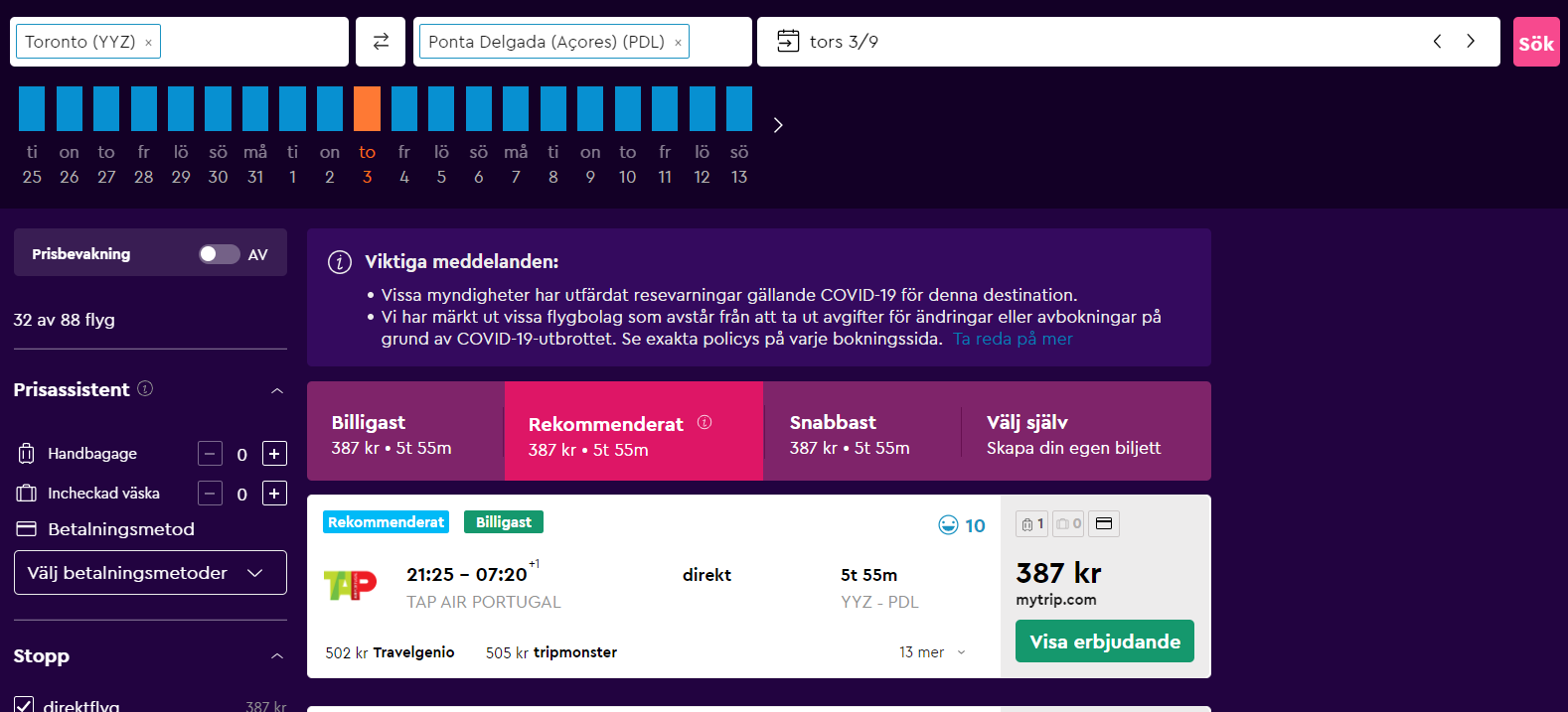Remove Toronto (YYZ) from origin field
The width and height of the screenshot is (1568, 712).
pos(149,43)
